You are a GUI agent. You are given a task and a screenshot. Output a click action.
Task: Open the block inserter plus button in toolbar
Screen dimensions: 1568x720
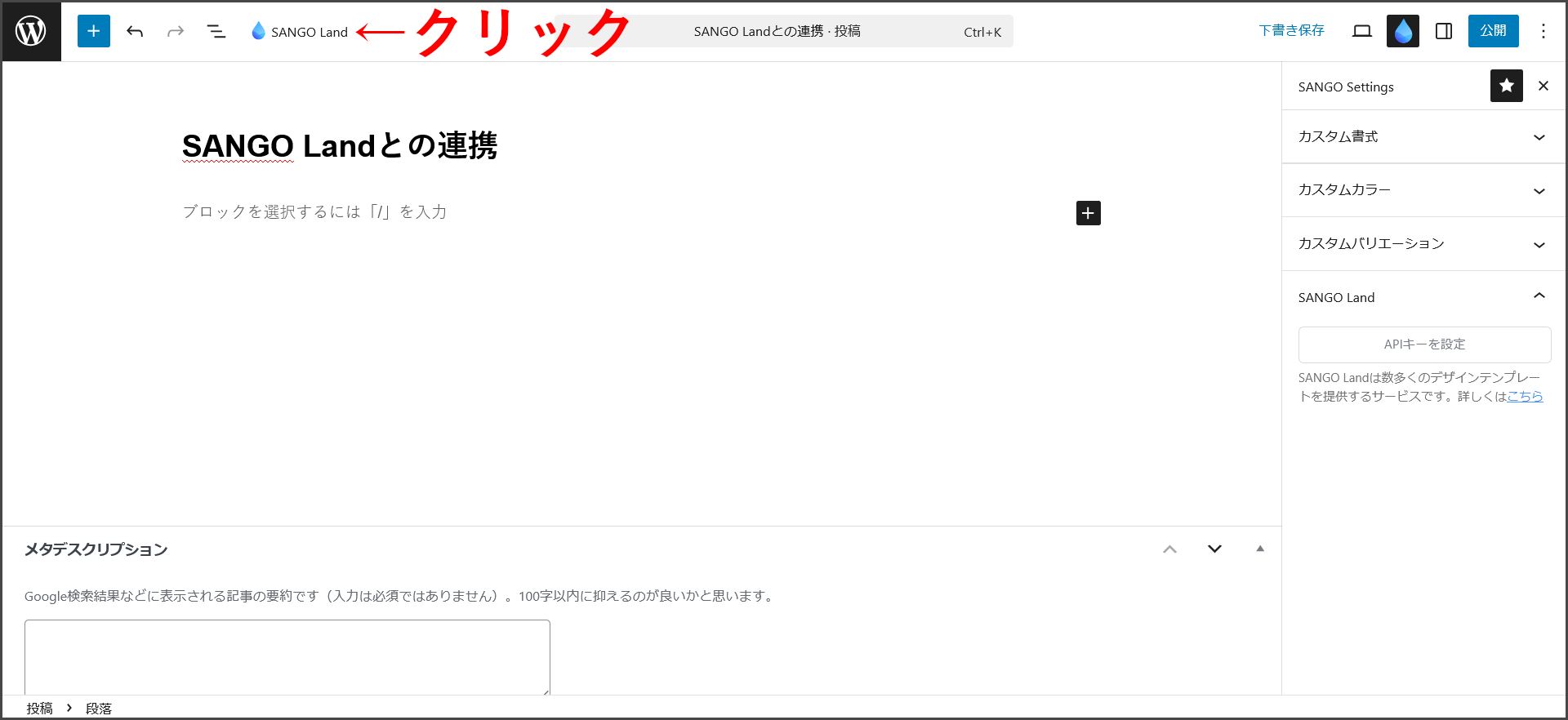[94, 31]
